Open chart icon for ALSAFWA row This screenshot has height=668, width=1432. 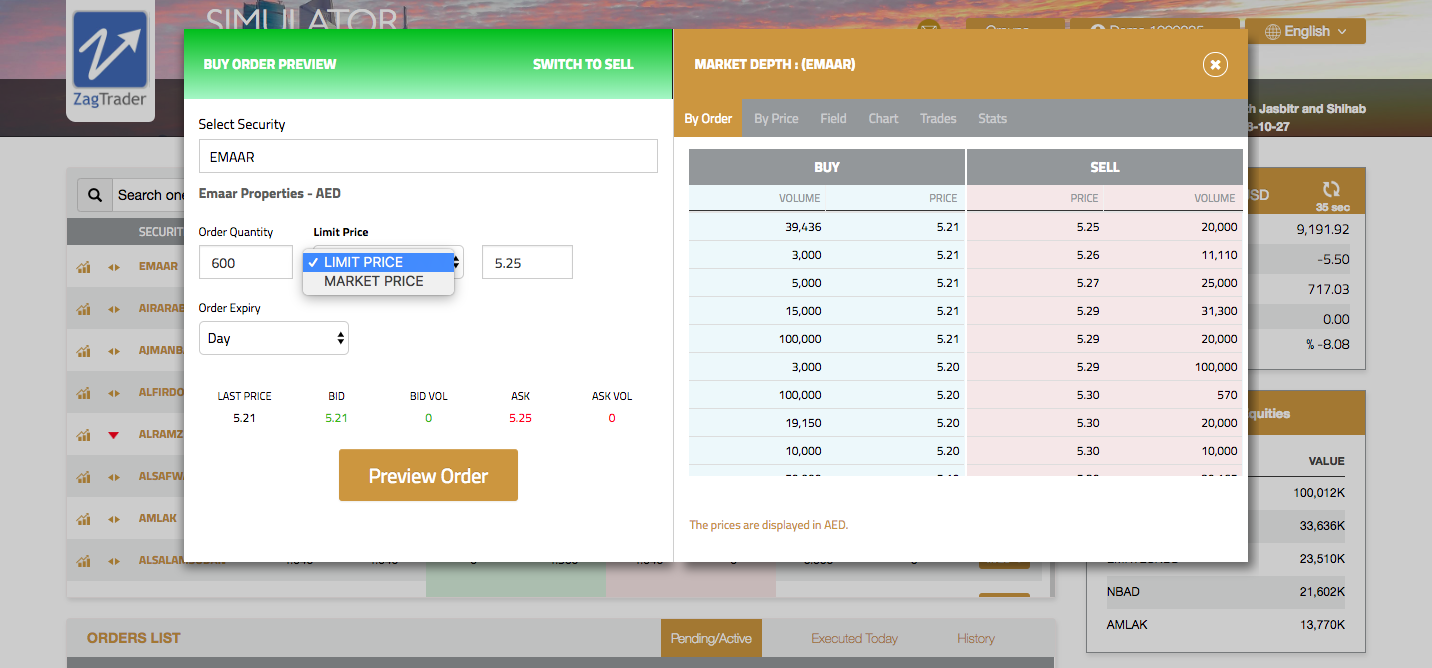click(x=84, y=477)
